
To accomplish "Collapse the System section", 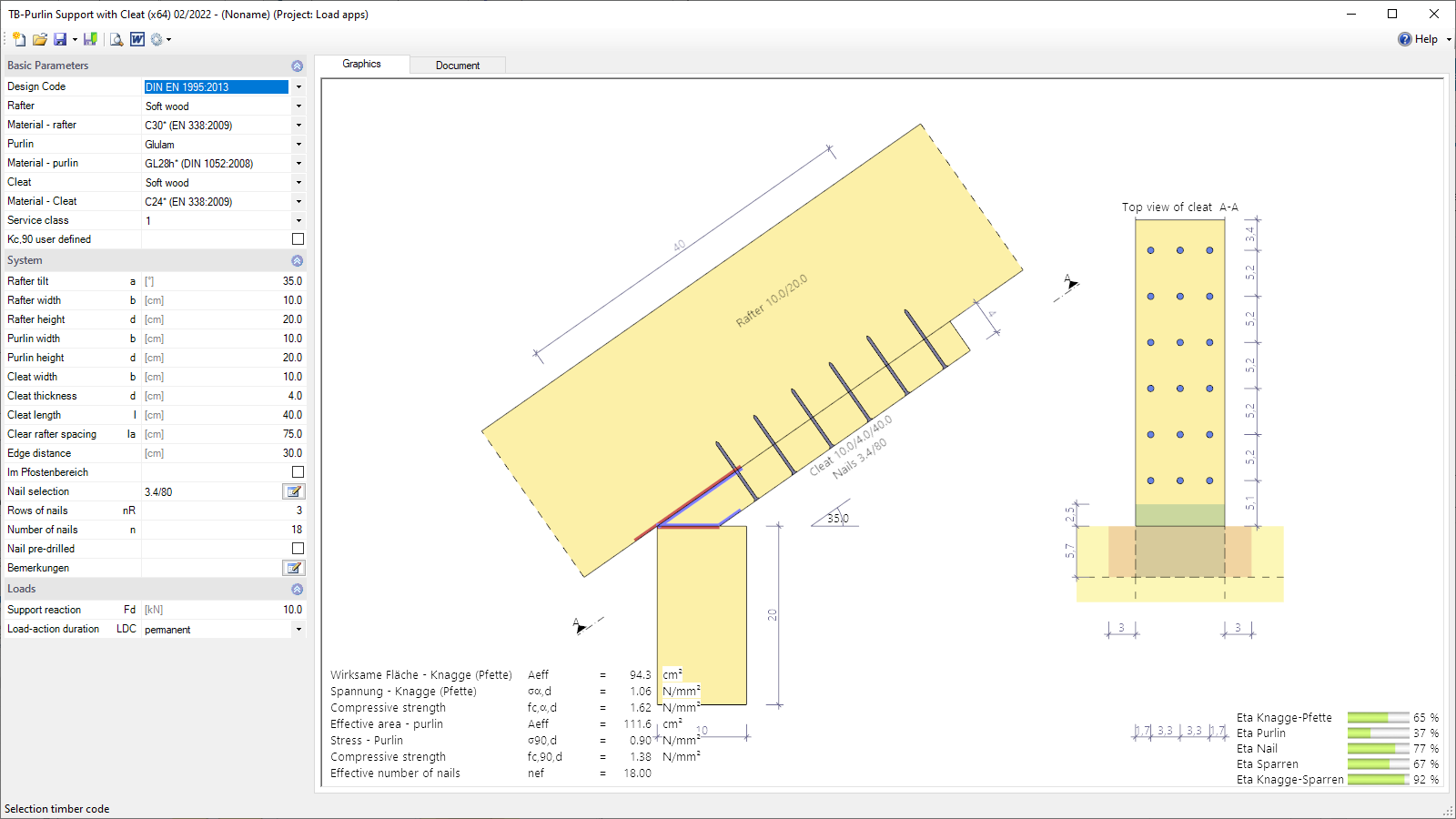I will (x=297, y=260).
